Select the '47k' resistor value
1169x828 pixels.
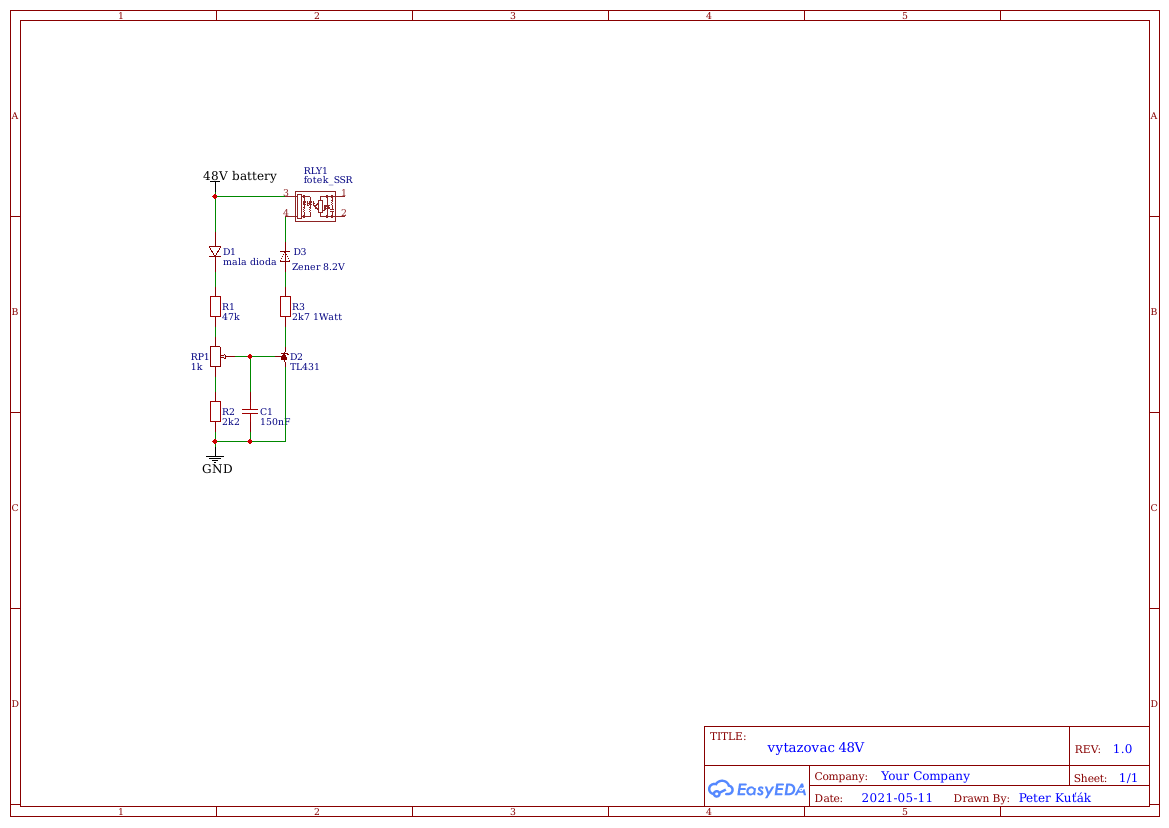231,317
